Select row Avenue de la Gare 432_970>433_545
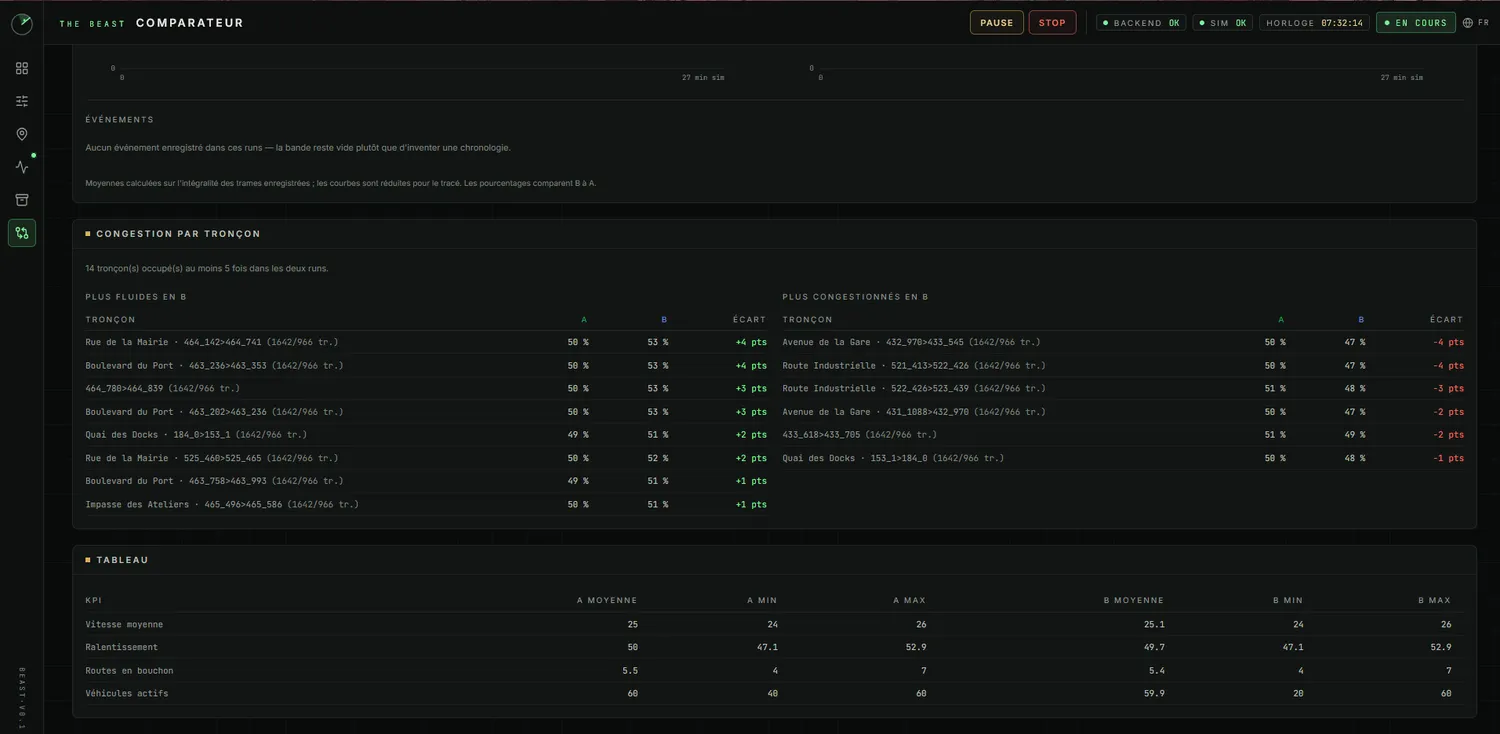This screenshot has width=1500, height=734. coord(1123,342)
